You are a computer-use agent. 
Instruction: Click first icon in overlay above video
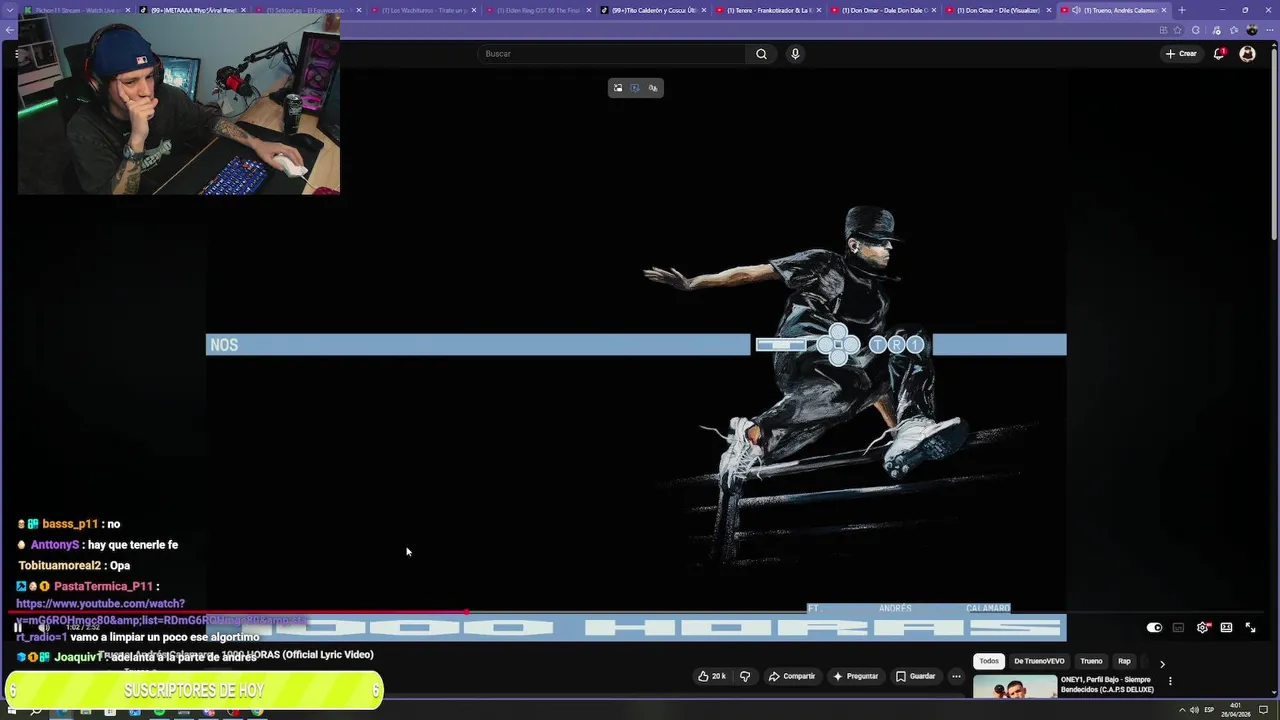[618, 88]
